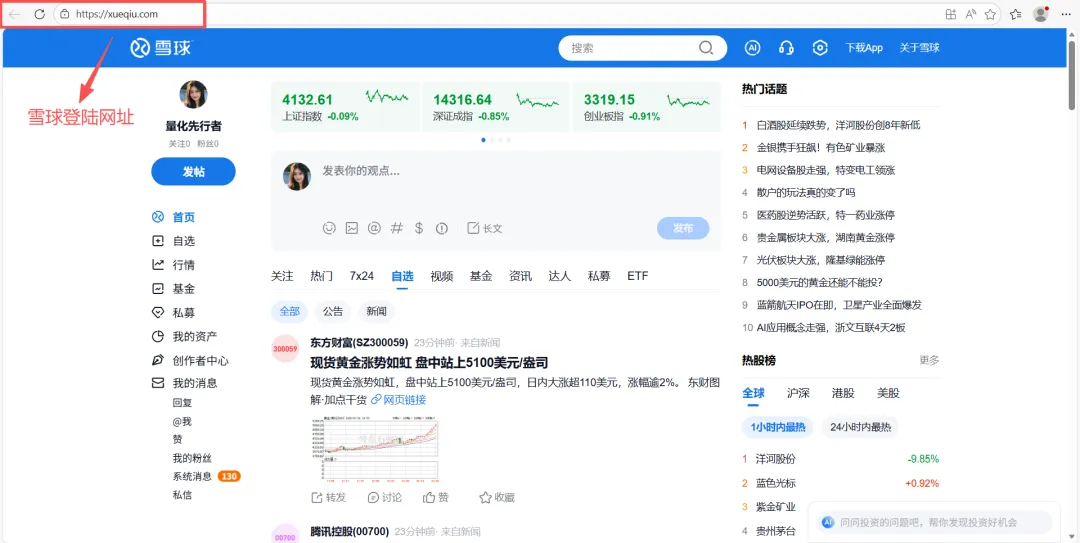Open 创作者中心 in sidebar
The height and width of the screenshot is (543, 1080).
pyautogui.click(x=190, y=360)
